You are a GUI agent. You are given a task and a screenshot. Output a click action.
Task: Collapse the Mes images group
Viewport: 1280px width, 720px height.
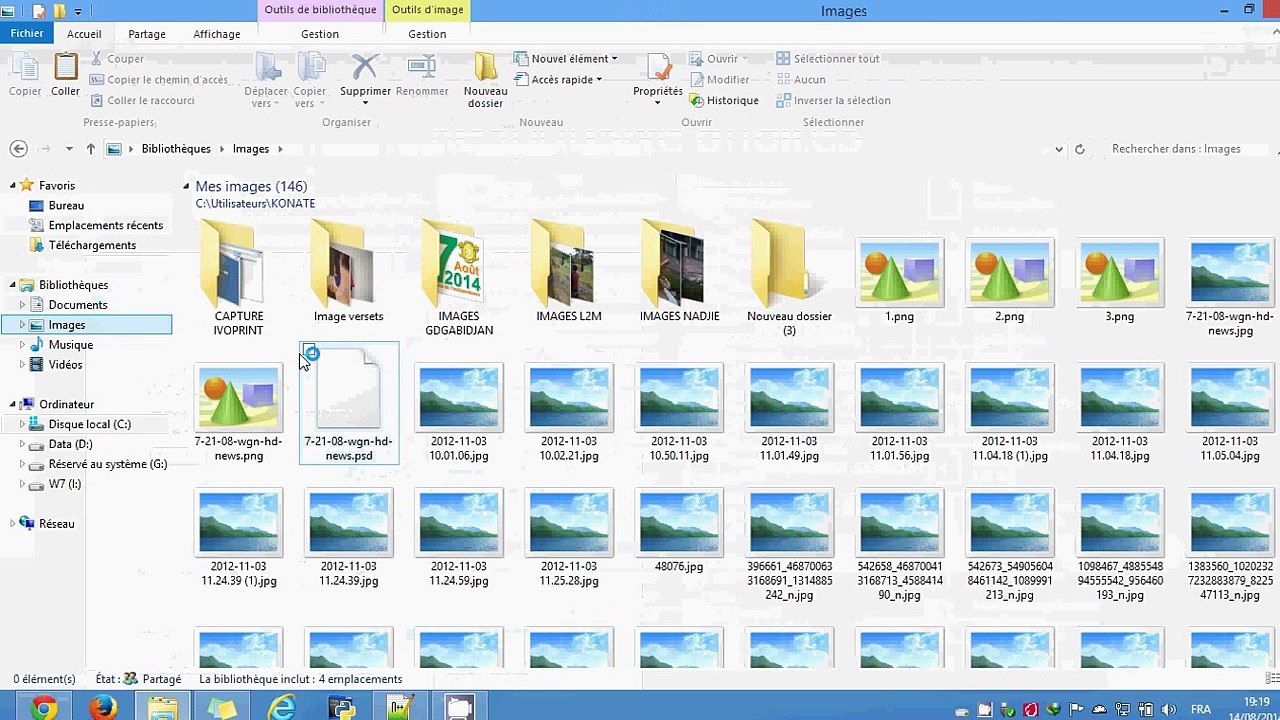click(x=187, y=187)
